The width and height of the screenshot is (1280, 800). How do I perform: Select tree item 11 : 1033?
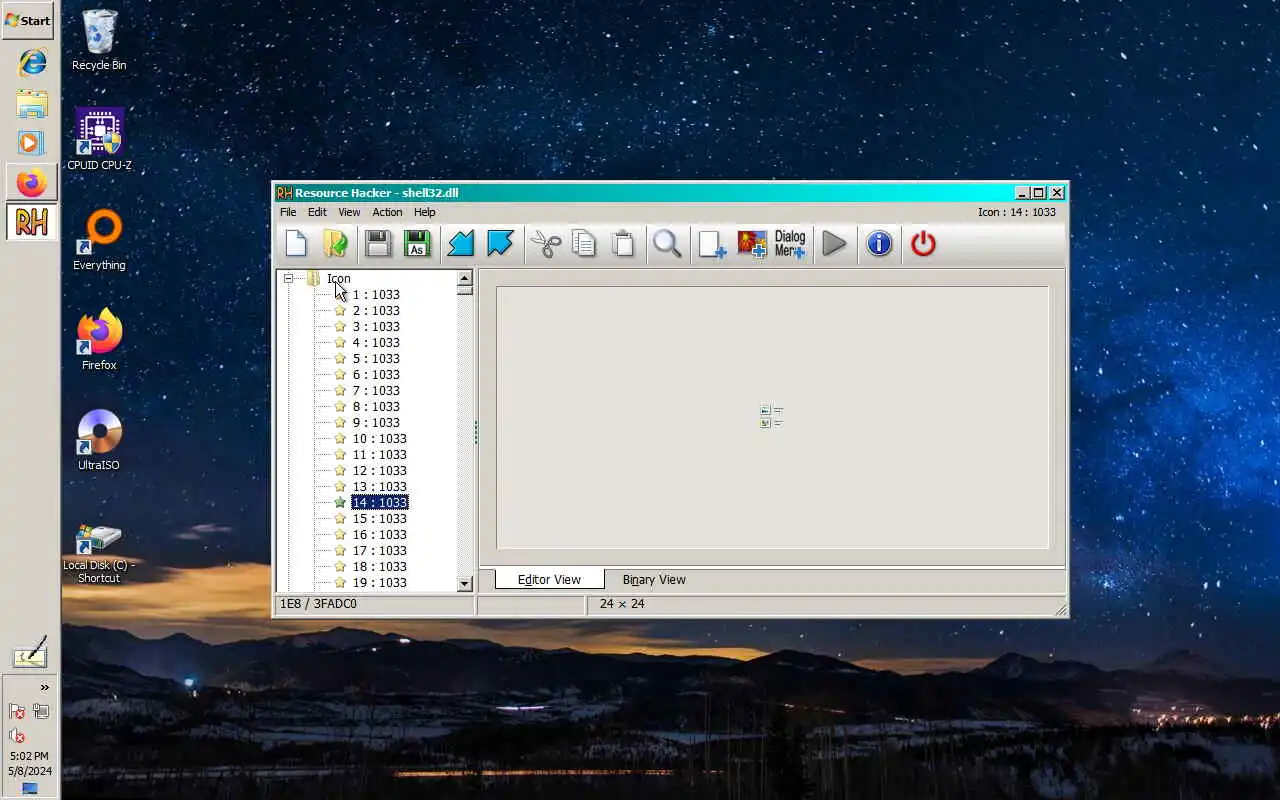click(x=379, y=455)
